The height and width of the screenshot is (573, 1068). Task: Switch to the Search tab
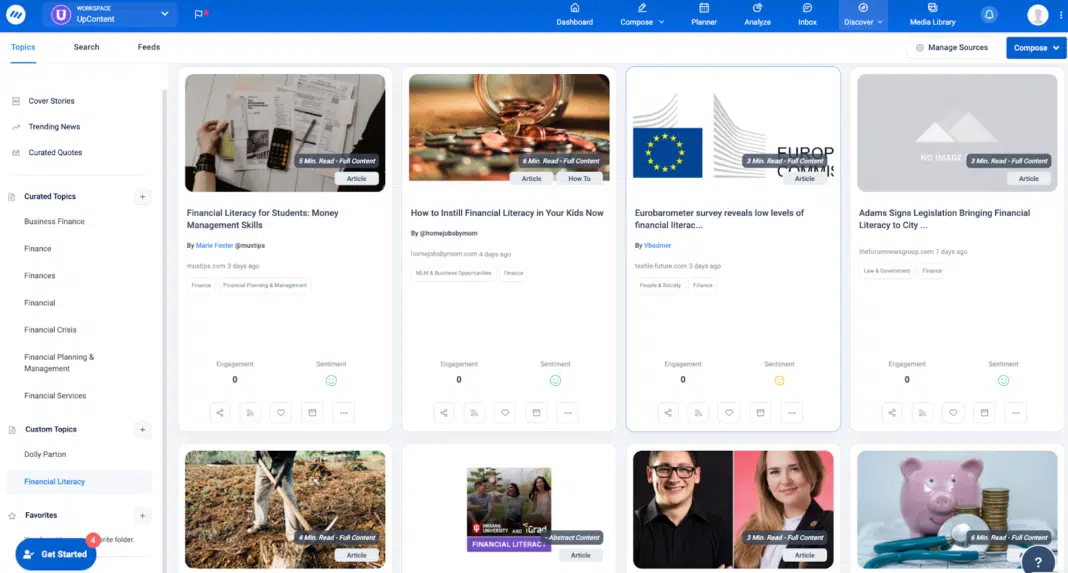point(86,47)
